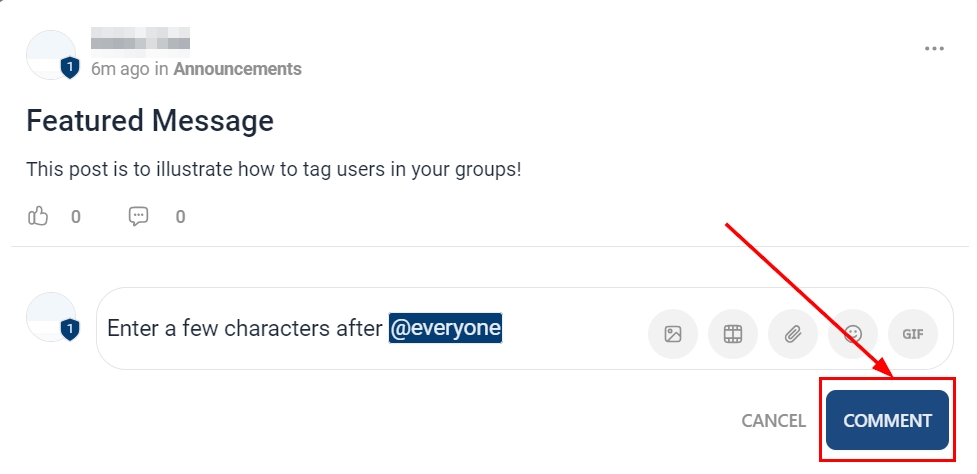
Task: Click the commenter avatar beside the input
Action: point(50,317)
